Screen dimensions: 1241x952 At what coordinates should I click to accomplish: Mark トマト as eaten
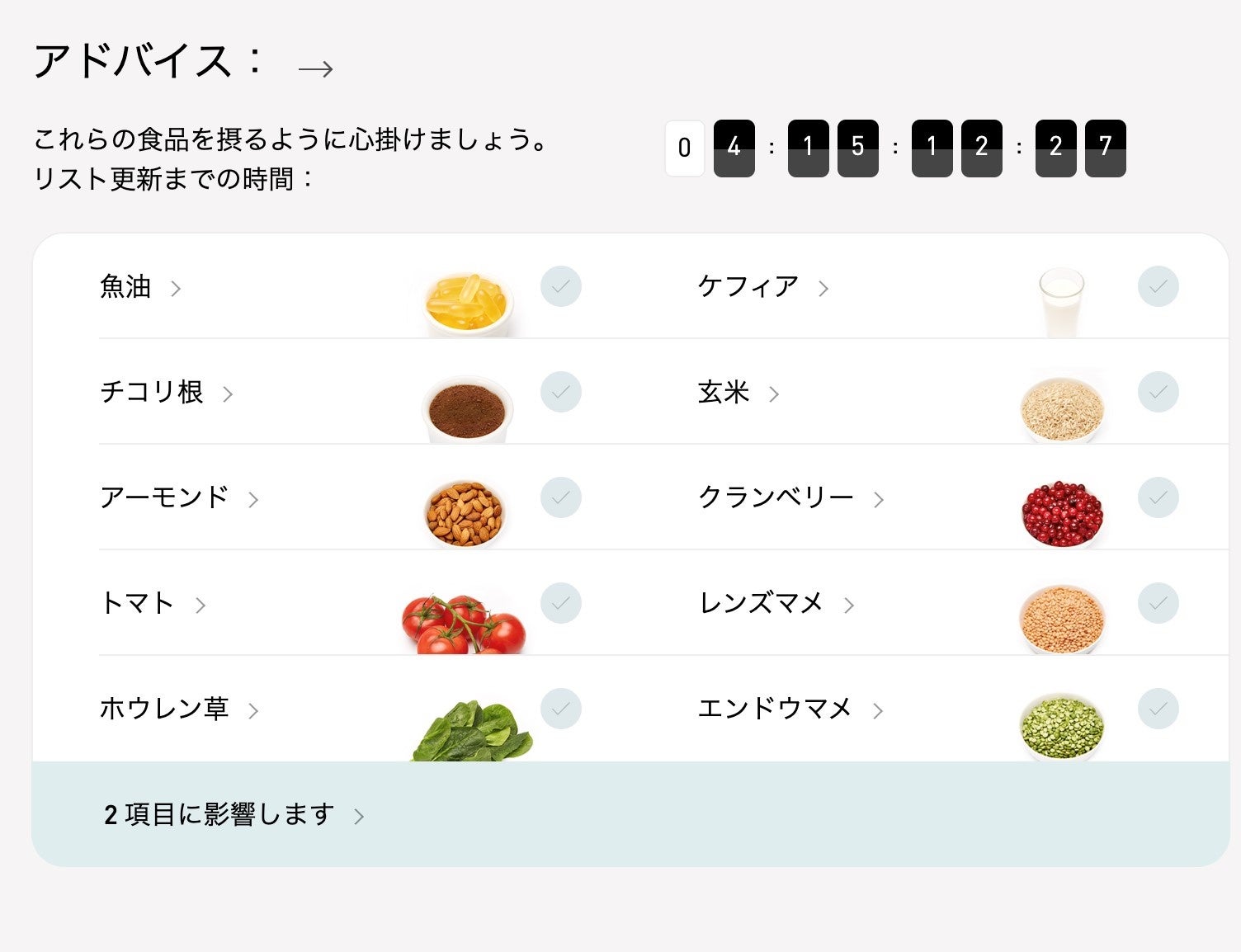tap(562, 603)
